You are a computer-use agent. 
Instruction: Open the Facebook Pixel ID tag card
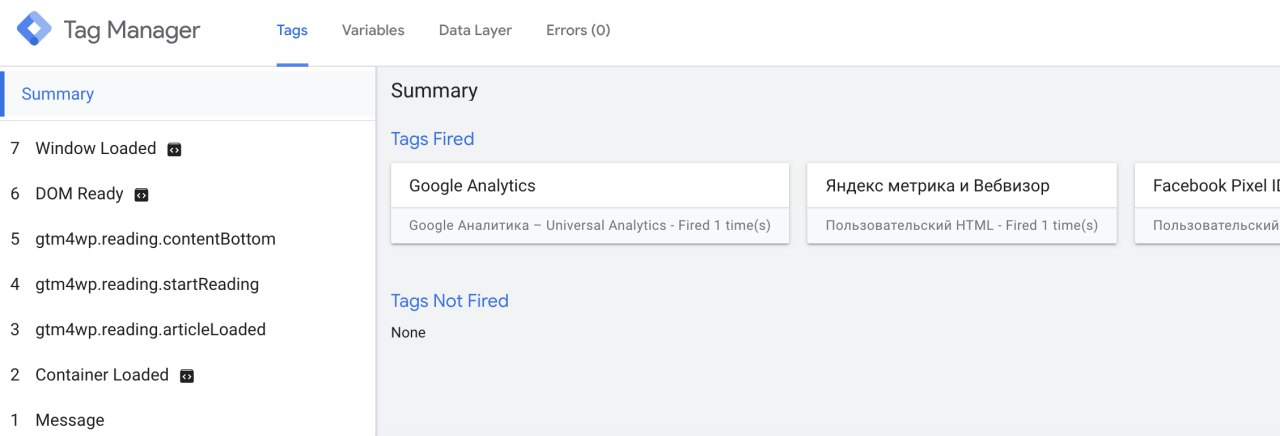tap(1207, 203)
